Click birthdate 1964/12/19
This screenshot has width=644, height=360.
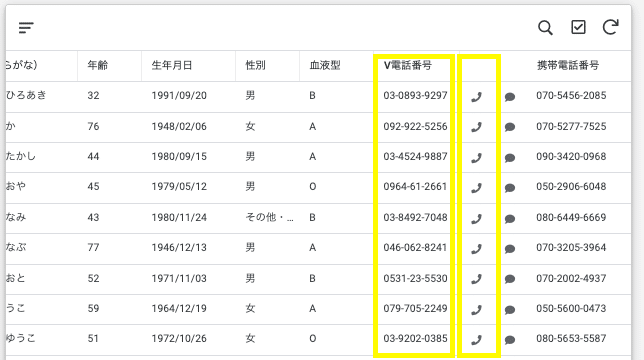(179, 308)
